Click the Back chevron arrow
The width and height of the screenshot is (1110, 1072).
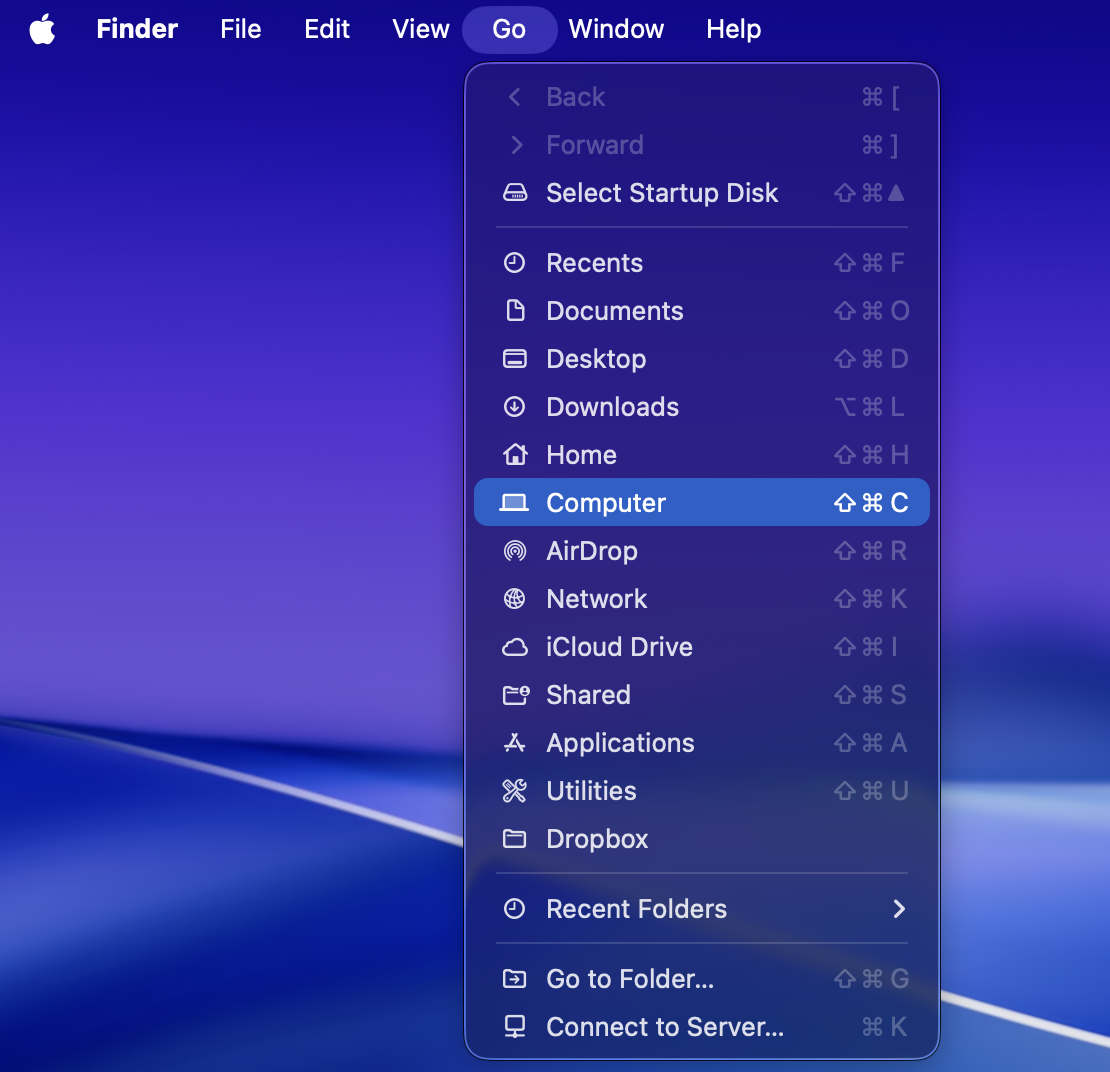515,97
